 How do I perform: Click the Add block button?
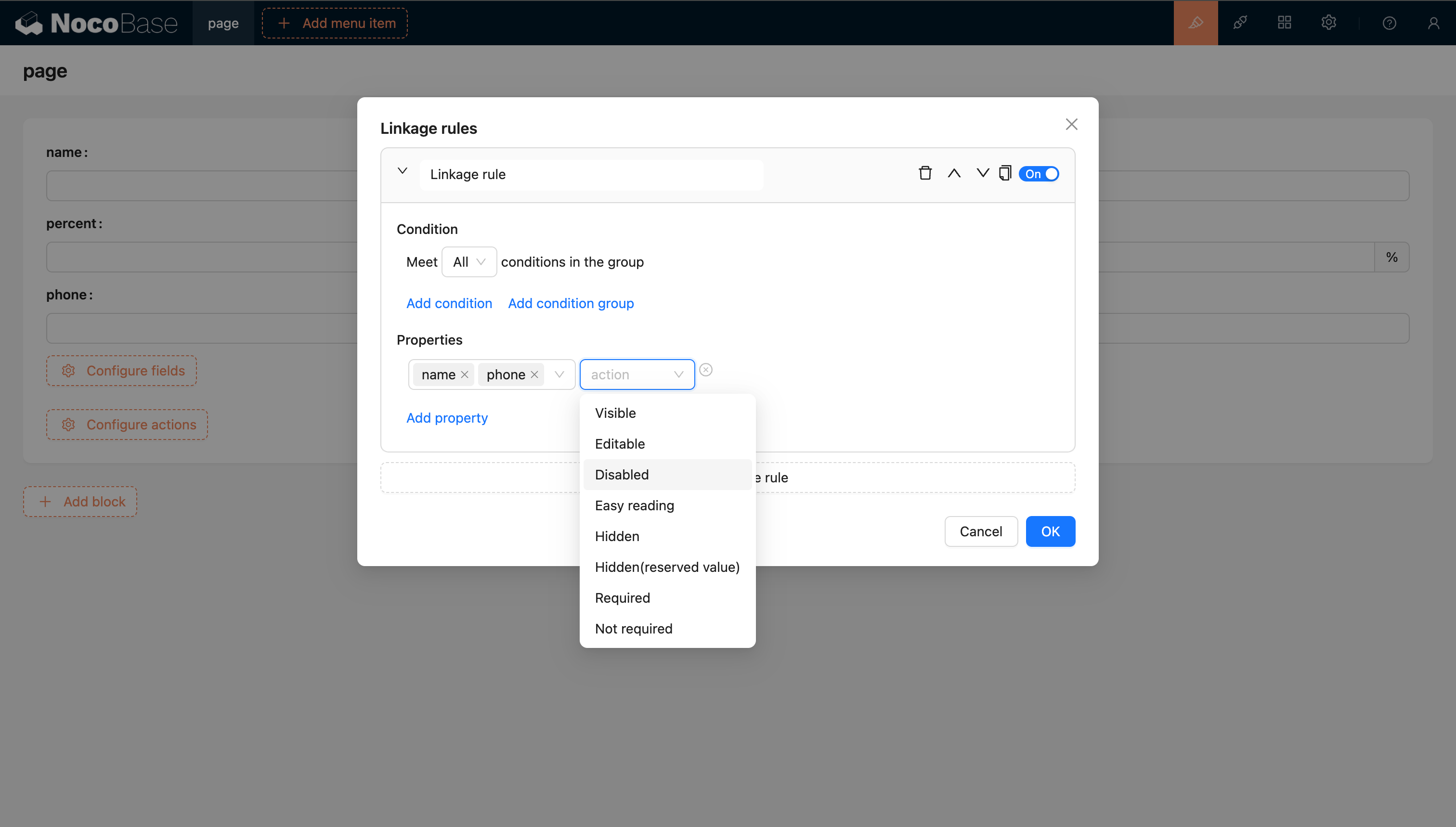tap(80, 502)
